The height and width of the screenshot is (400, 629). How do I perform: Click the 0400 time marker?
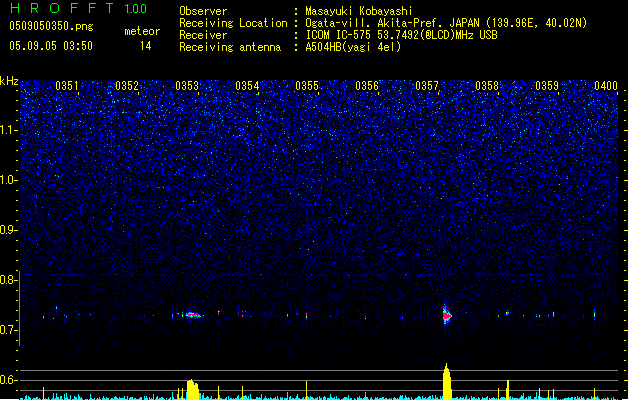[x=606, y=86]
